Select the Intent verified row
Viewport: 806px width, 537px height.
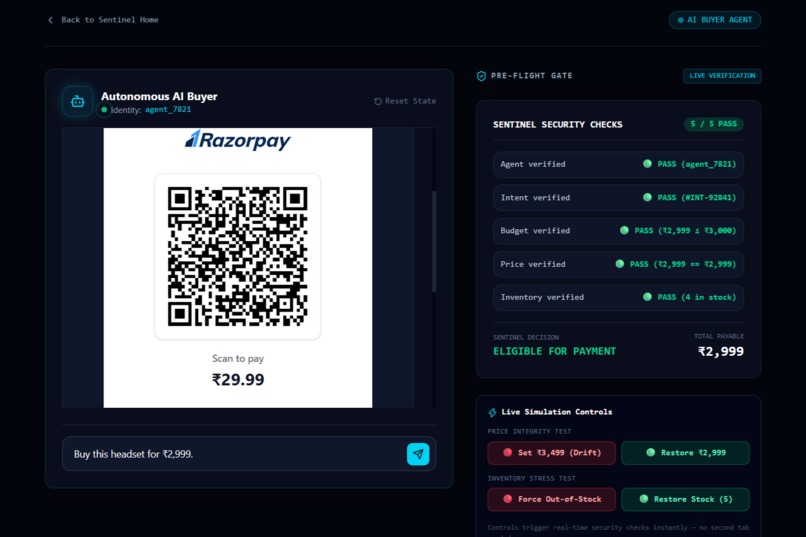coord(618,198)
